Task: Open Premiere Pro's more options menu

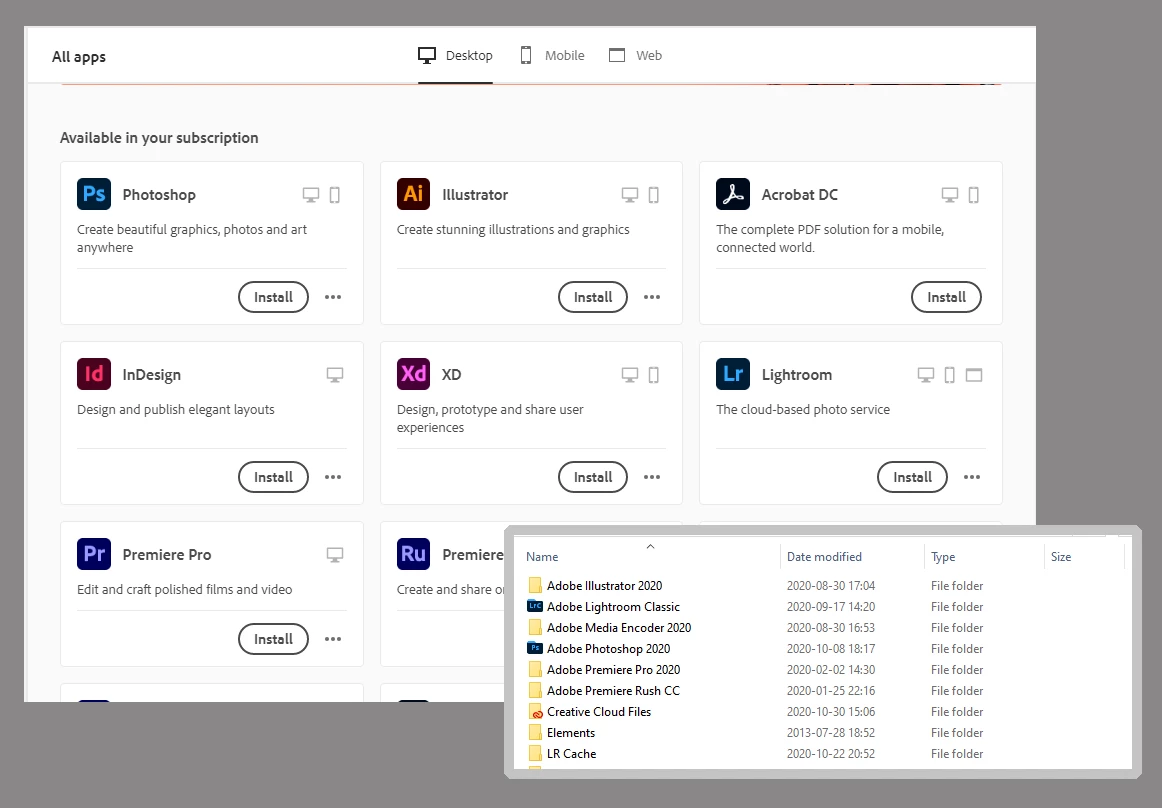Action: [333, 639]
